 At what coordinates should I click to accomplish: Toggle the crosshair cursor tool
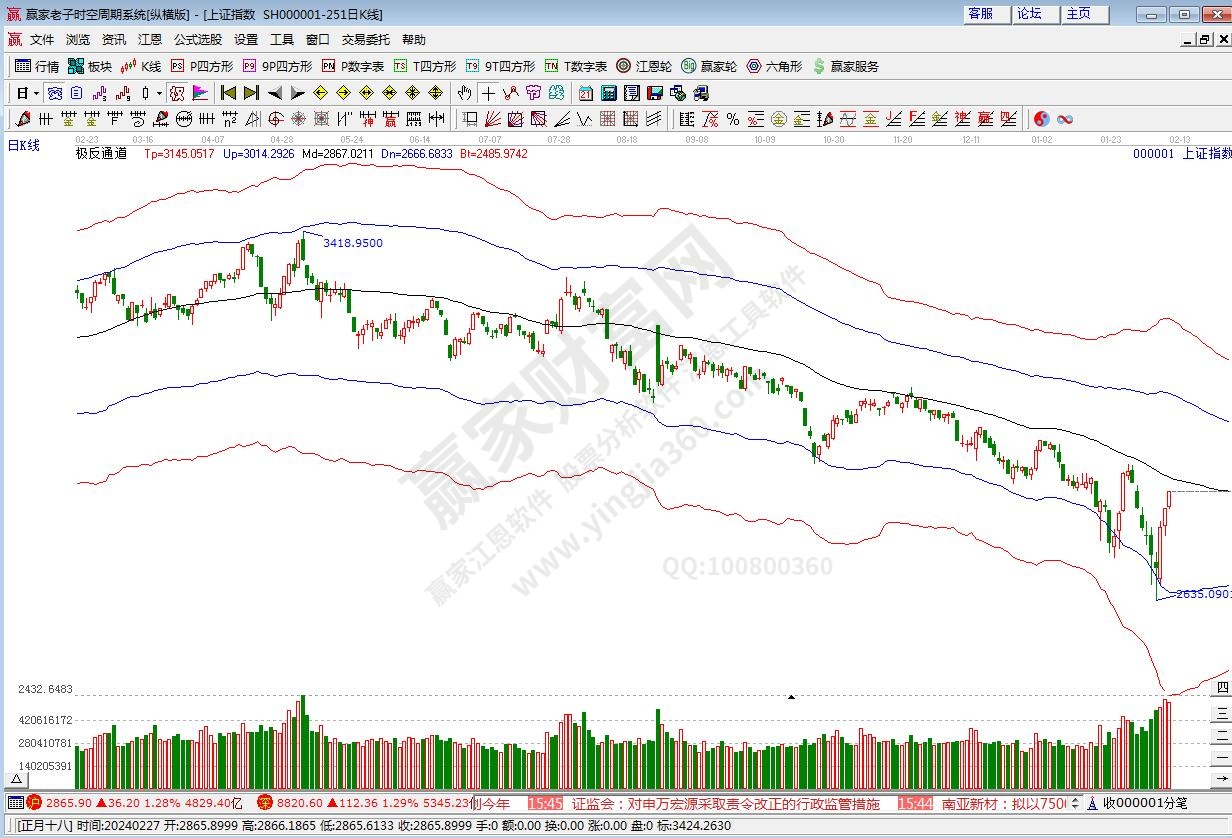tap(488, 93)
